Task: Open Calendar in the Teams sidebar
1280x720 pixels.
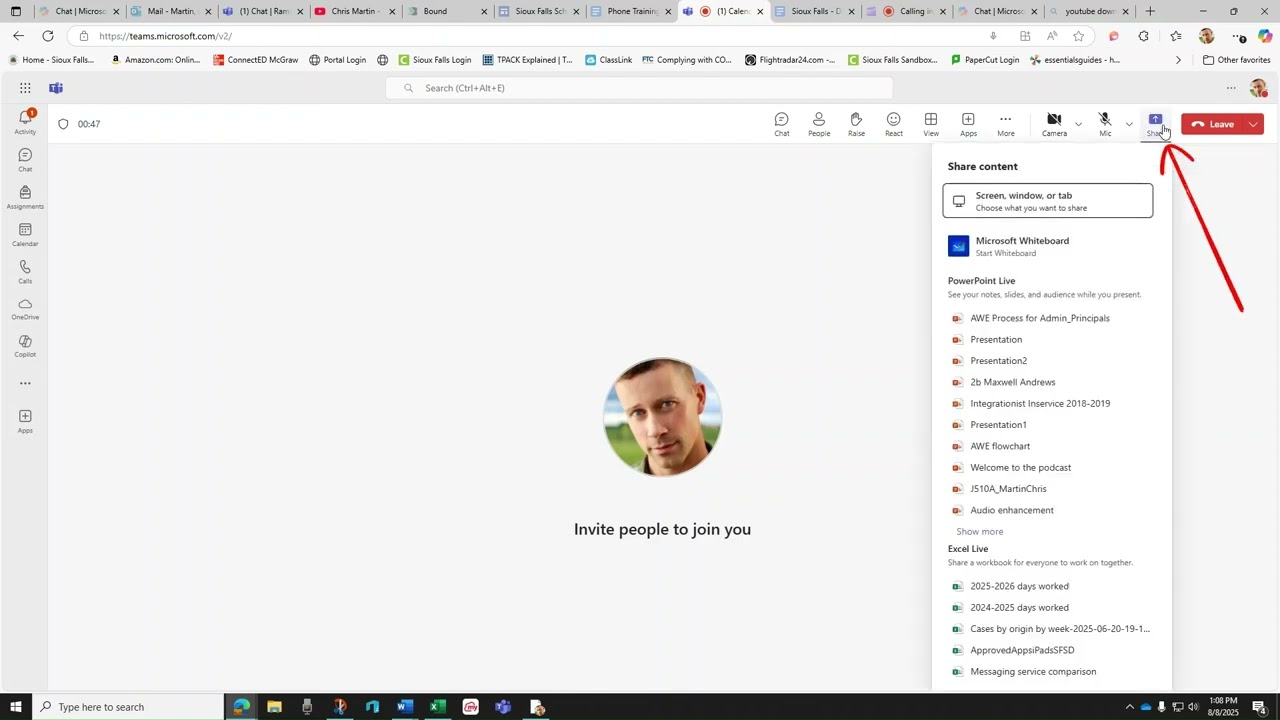Action: 25,234
